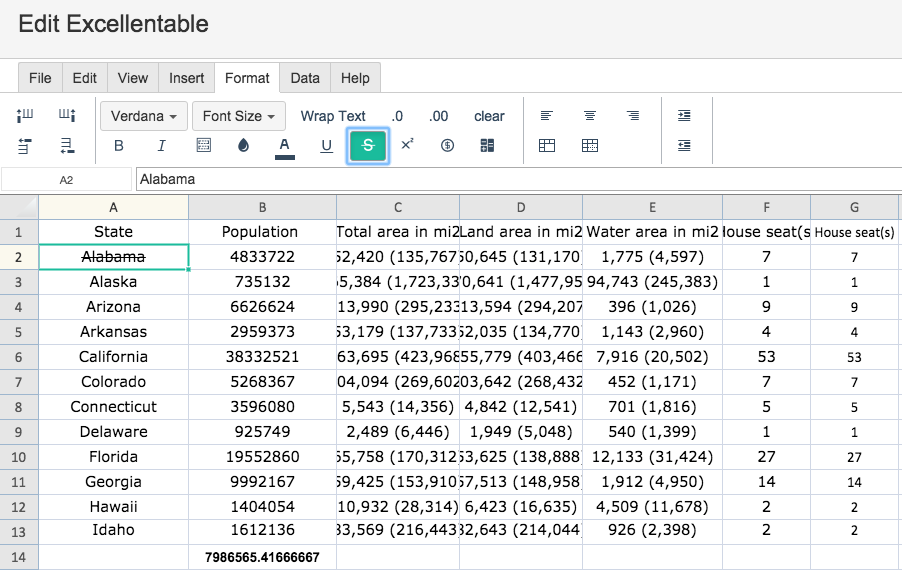Open the Verdana font dropdown

point(144,116)
